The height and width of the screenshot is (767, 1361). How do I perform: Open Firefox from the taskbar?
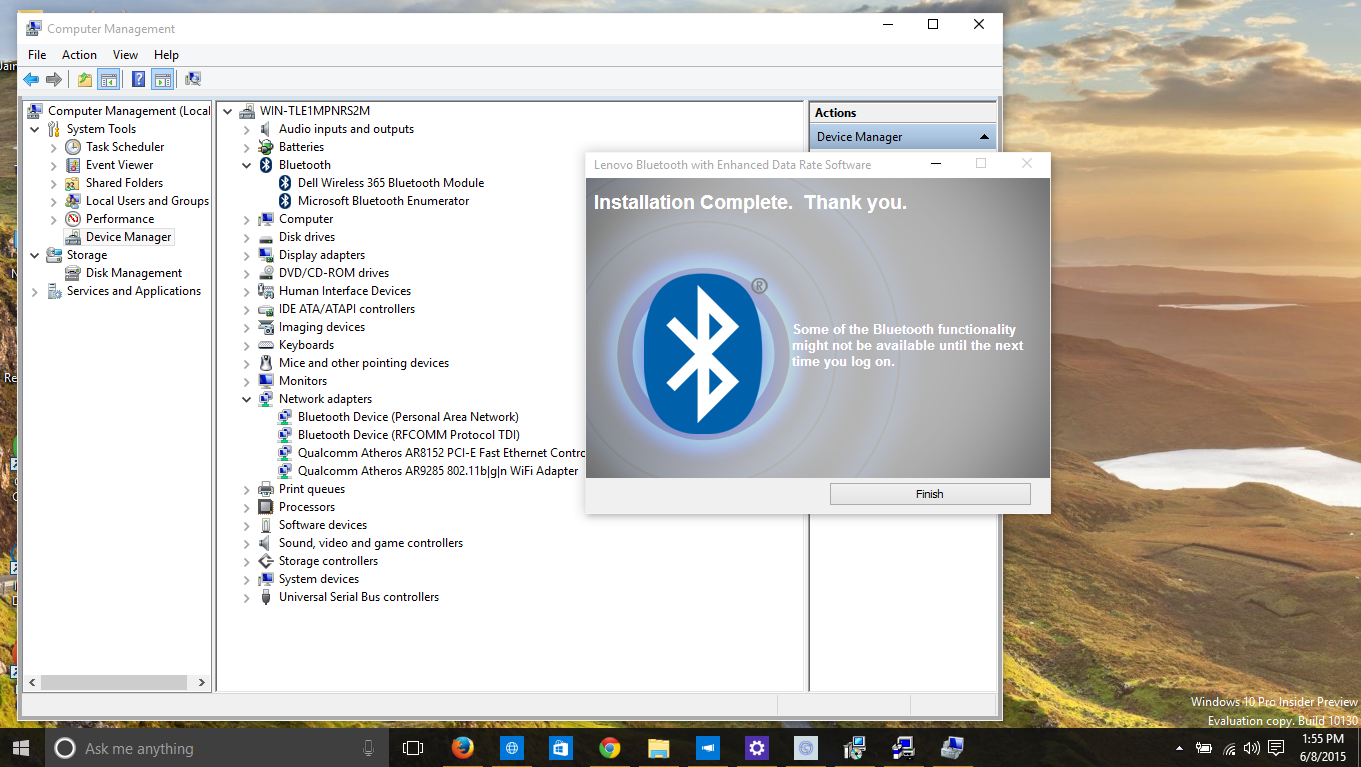tap(462, 748)
